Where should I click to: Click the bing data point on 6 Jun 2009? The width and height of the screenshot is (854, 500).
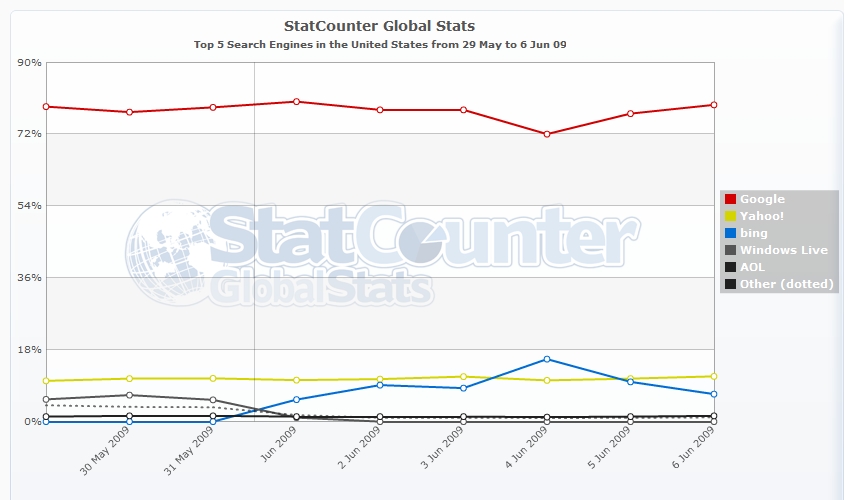coord(714,394)
